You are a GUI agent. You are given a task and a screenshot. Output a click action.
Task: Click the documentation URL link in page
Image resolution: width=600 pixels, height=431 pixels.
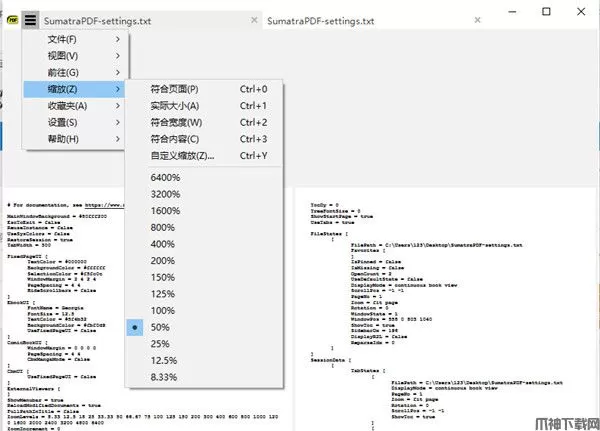[104, 205]
